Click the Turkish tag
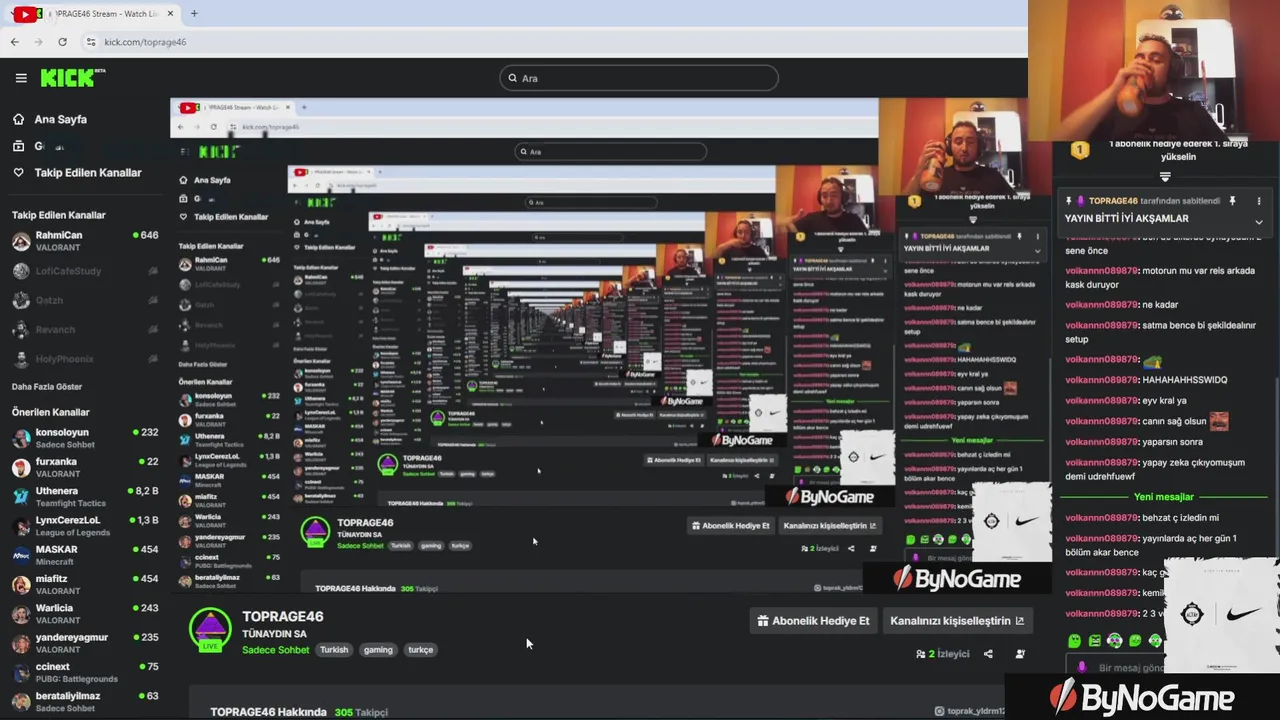 pyautogui.click(x=334, y=650)
